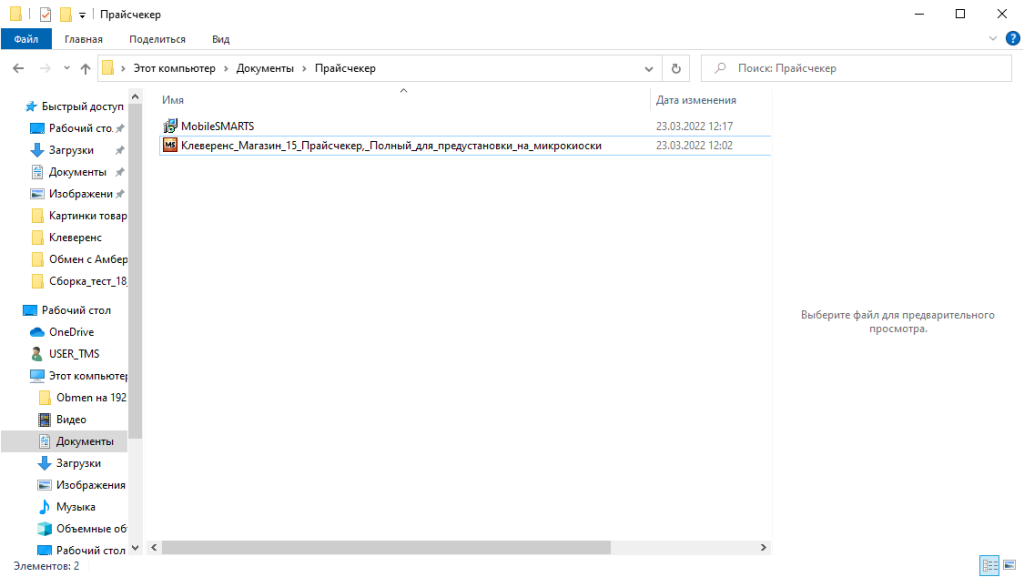Open the Картинки товар folder
The height and width of the screenshot is (577, 1024).
88,215
